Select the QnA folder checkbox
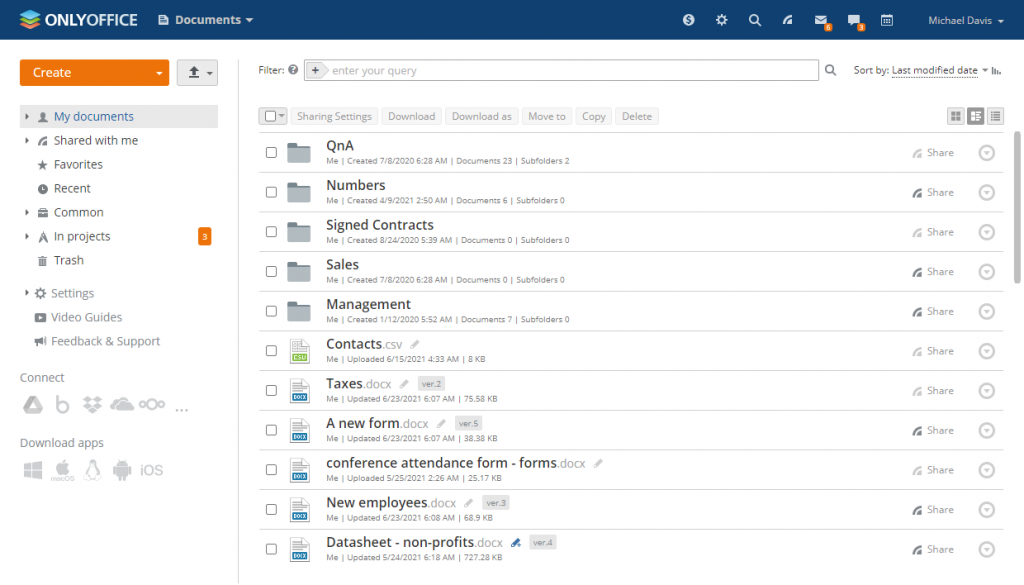The height and width of the screenshot is (585, 1024). [x=271, y=152]
